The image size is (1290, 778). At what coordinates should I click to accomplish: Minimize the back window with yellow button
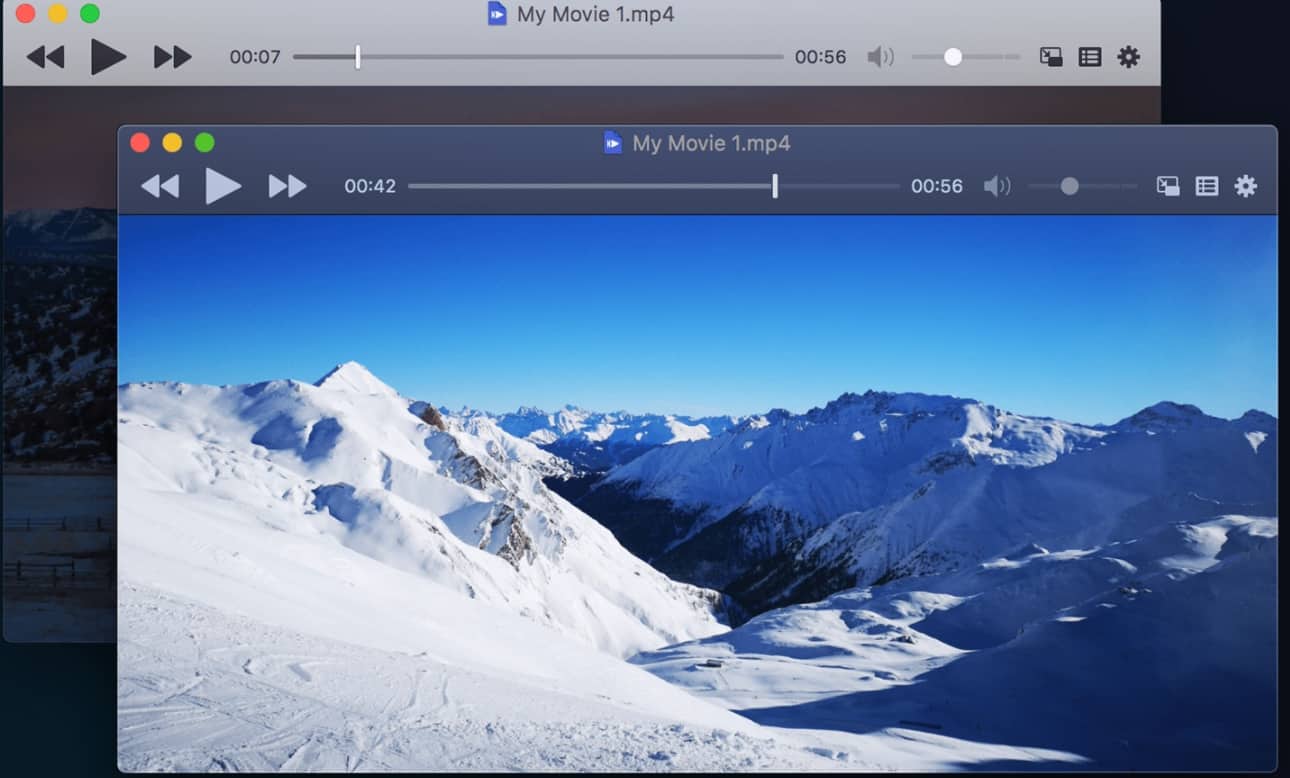pos(58,14)
